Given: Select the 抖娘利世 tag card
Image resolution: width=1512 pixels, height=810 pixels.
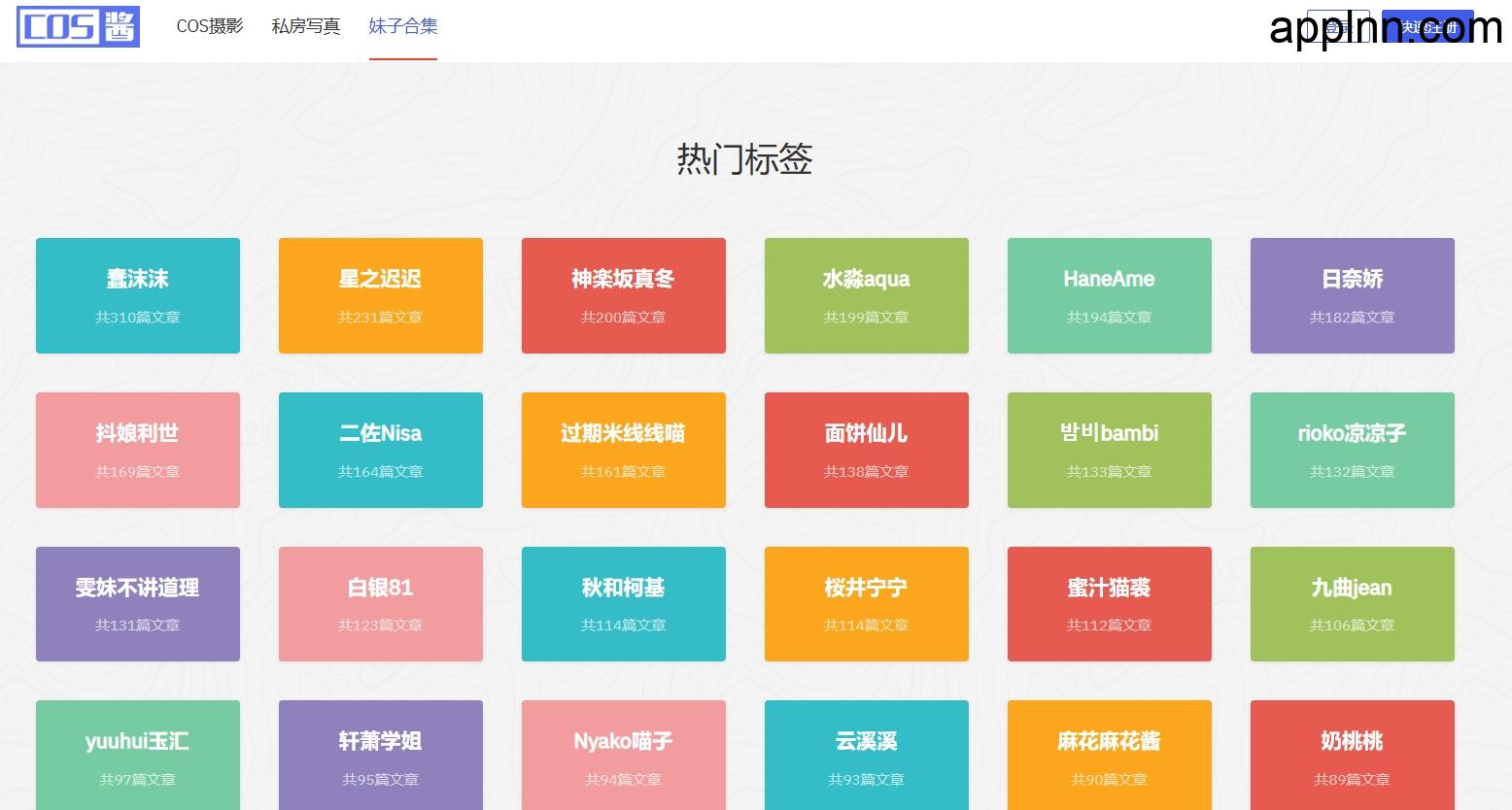Looking at the screenshot, I should click(137, 450).
